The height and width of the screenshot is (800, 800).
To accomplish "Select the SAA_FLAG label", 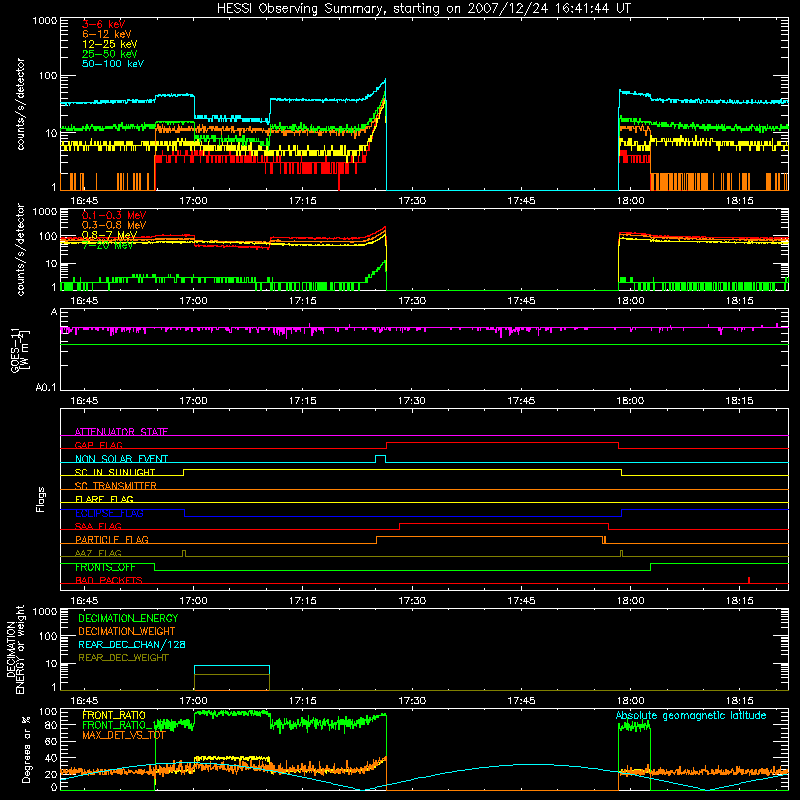I will 98,526.
